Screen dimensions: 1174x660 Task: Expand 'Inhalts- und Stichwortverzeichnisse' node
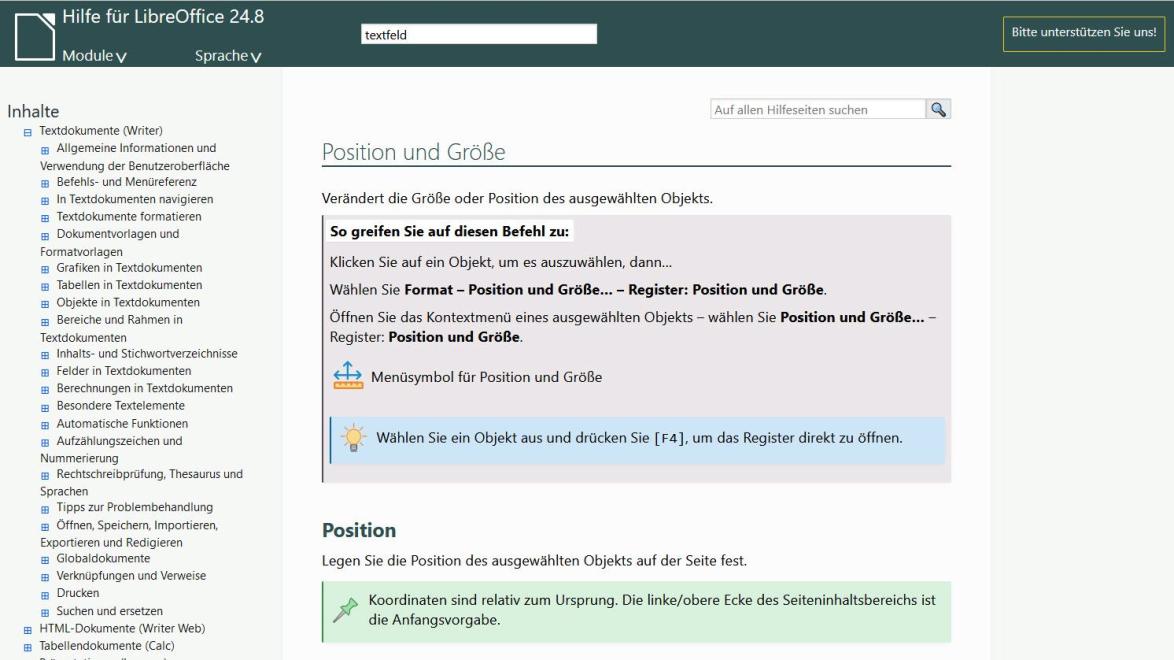(x=45, y=355)
